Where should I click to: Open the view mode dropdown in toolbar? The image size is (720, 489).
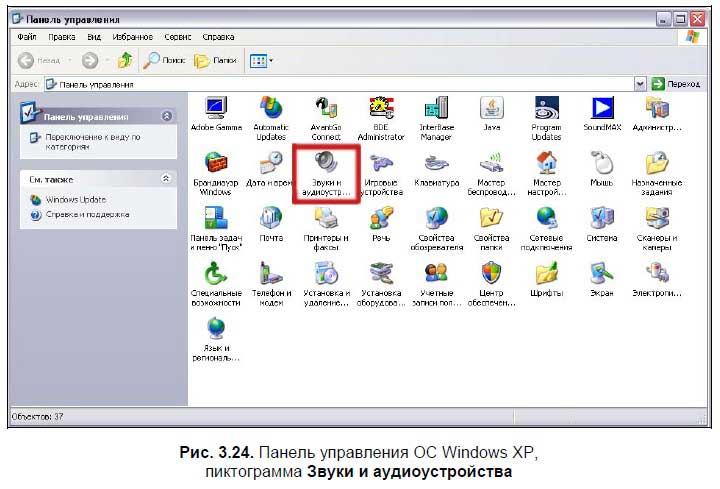click(261, 61)
